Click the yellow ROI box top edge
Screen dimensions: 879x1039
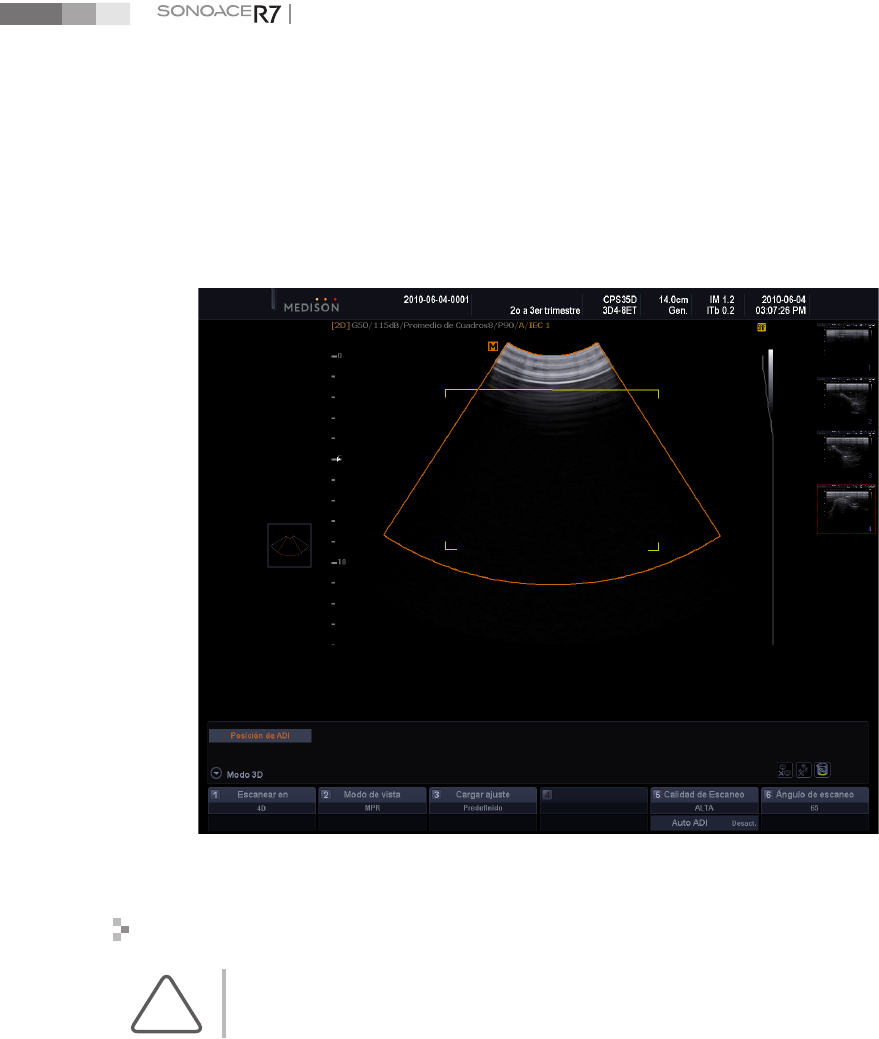552,390
